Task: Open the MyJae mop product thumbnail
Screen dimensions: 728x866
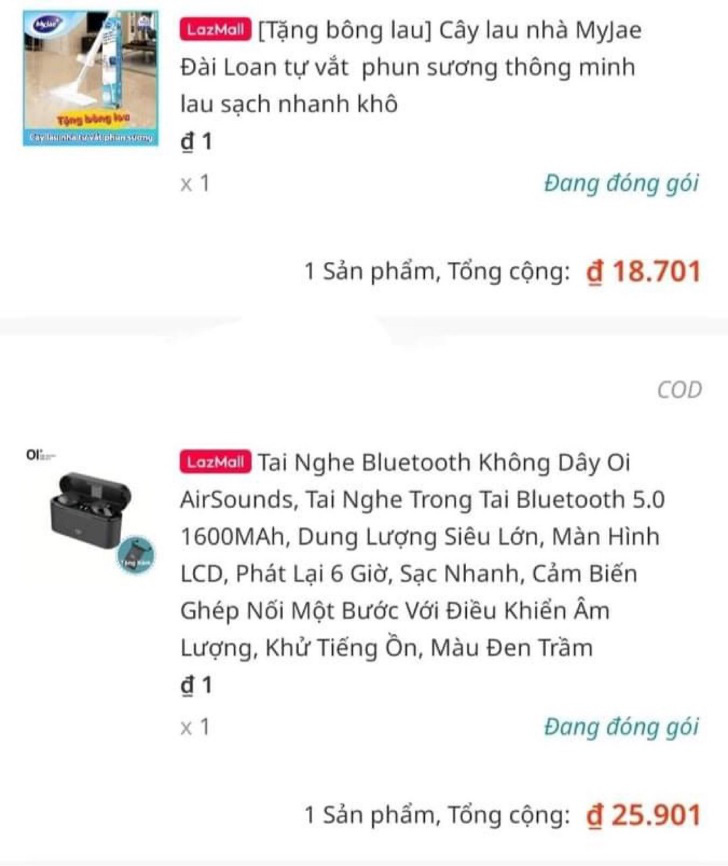Action: tap(91, 78)
